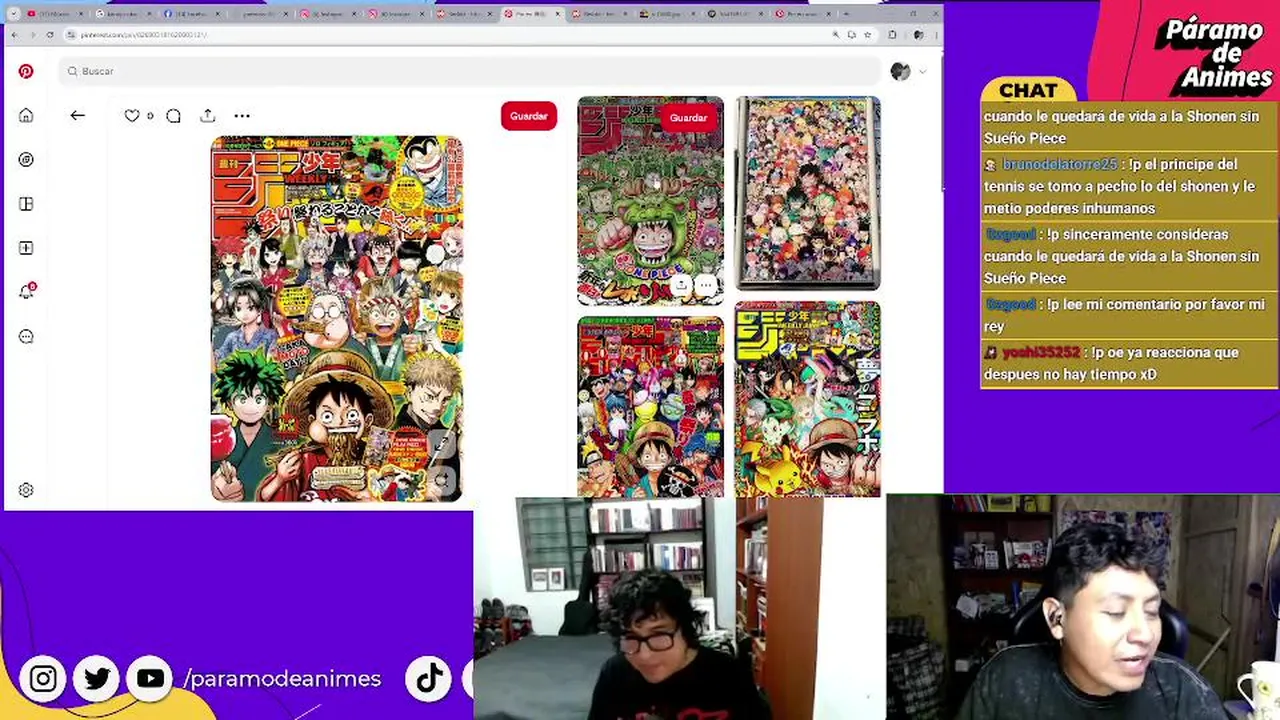1280x720 pixels.
Task: Click the Buscar search field
Action: pos(470,71)
